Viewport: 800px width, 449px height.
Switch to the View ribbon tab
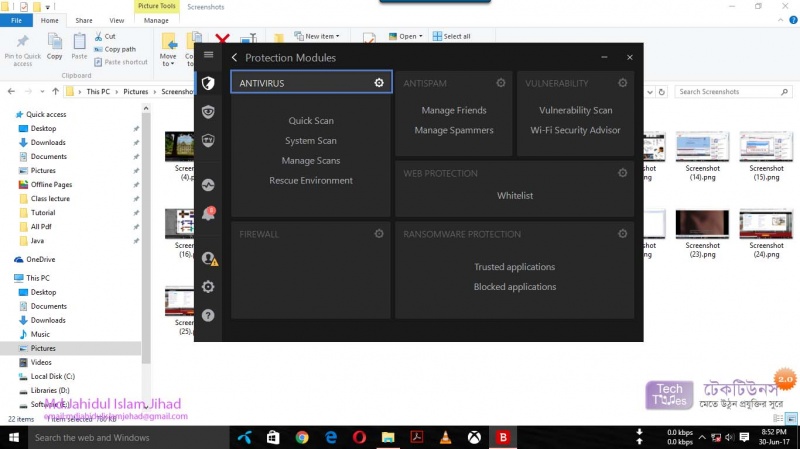pyautogui.click(x=116, y=20)
